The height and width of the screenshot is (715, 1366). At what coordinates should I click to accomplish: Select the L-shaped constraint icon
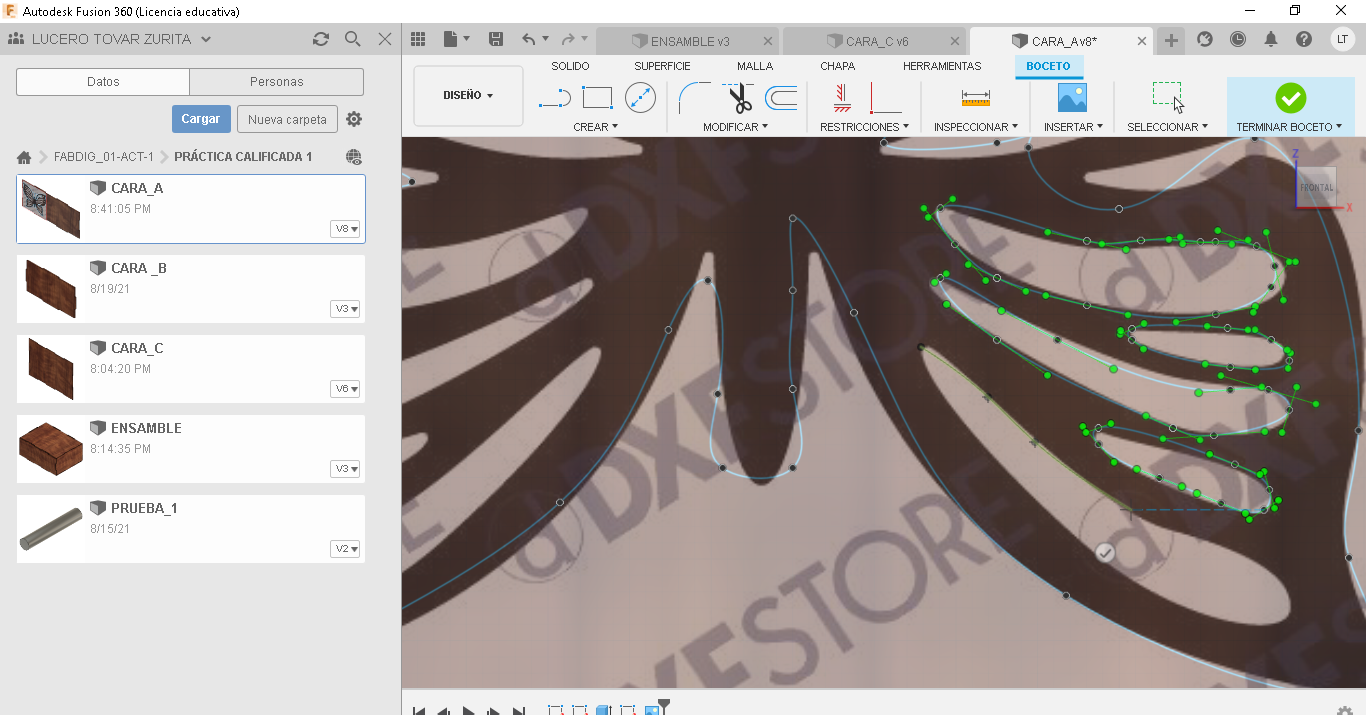885,98
